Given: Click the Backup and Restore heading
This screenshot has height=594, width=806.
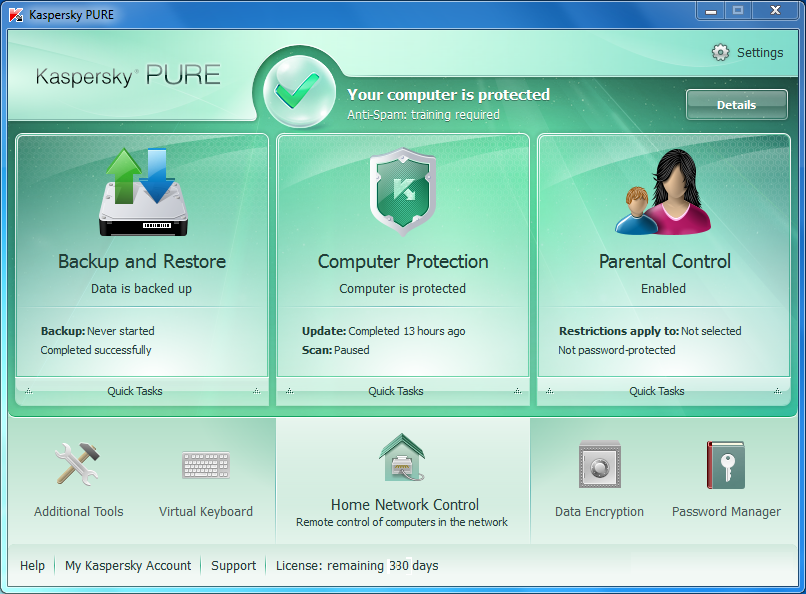Looking at the screenshot, I should [x=142, y=262].
